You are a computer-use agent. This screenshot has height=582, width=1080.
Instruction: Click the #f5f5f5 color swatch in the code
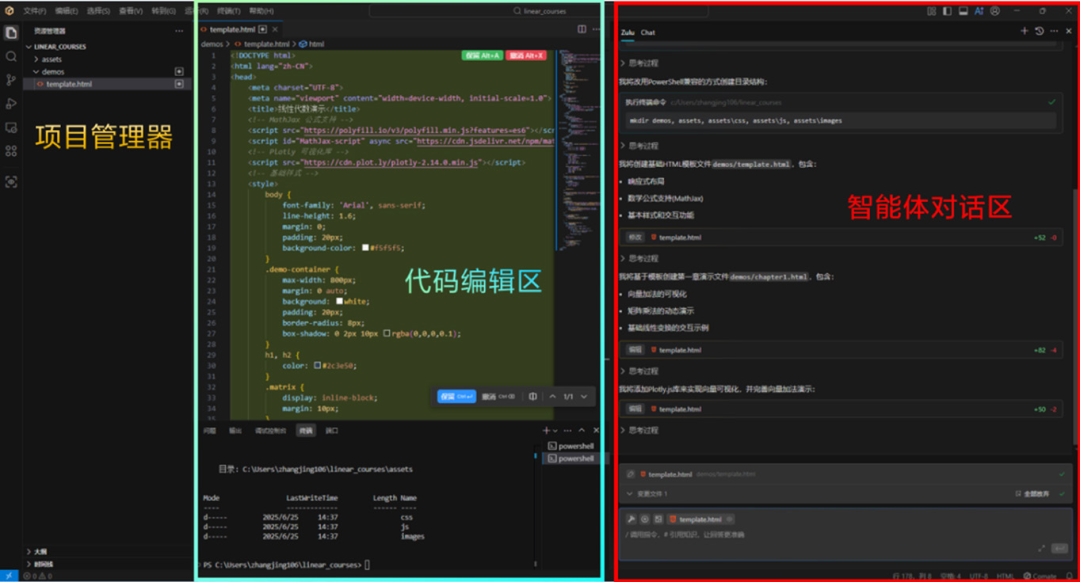(365, 248)
